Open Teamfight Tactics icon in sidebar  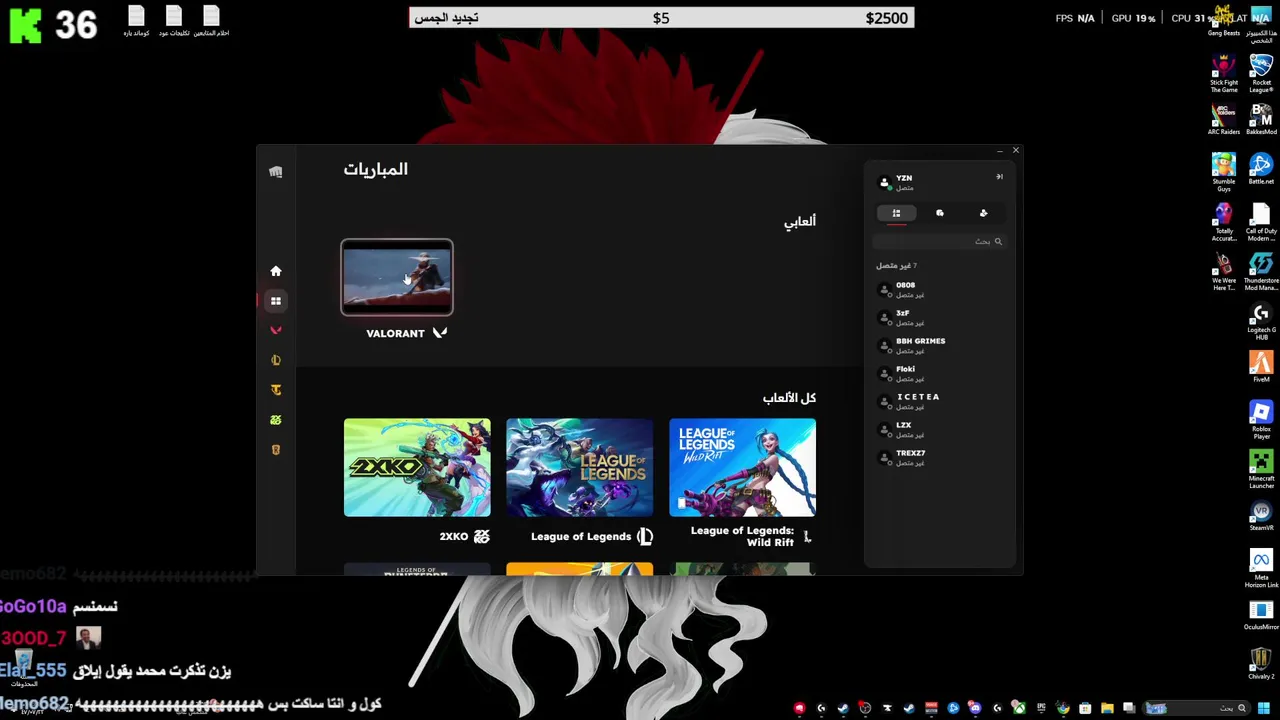(x=276, y=390)
